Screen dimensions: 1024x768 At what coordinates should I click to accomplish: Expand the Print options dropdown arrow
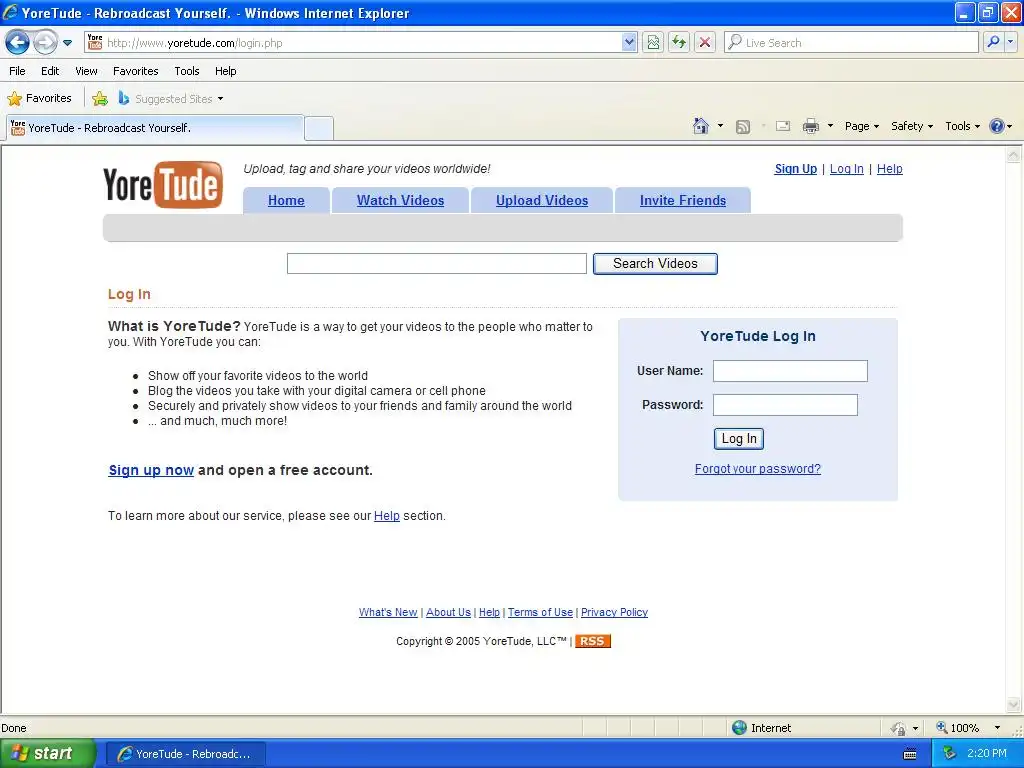830,126
